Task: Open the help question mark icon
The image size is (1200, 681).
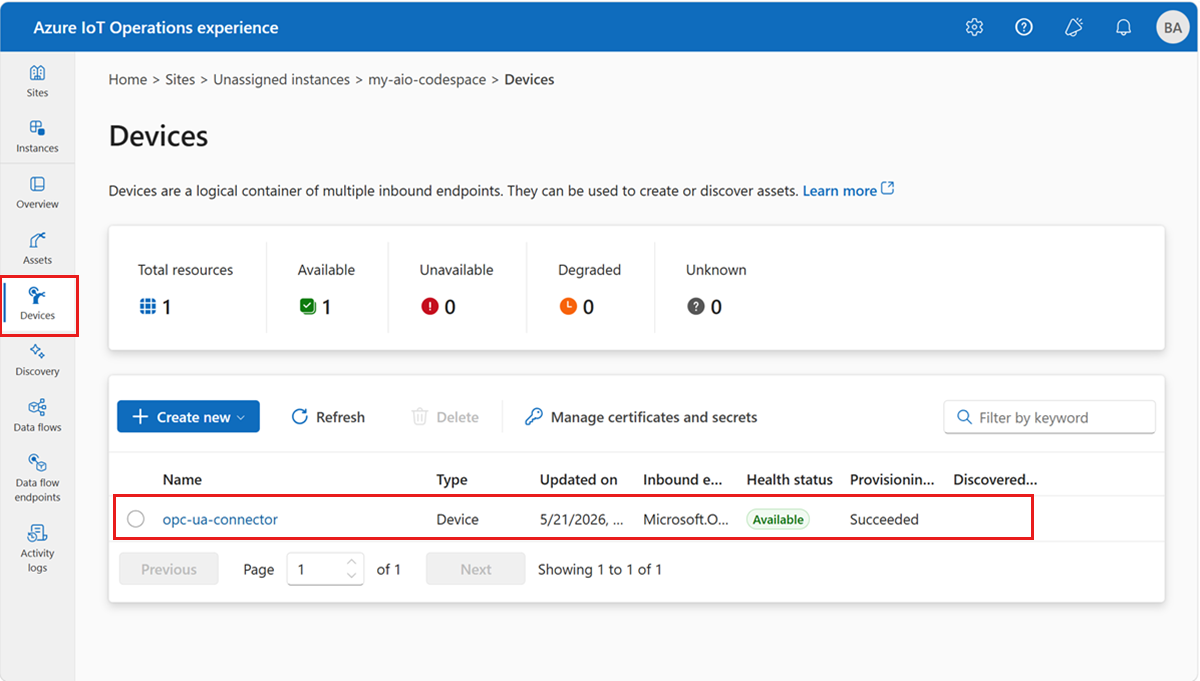Action: [x=1024, y=27]
